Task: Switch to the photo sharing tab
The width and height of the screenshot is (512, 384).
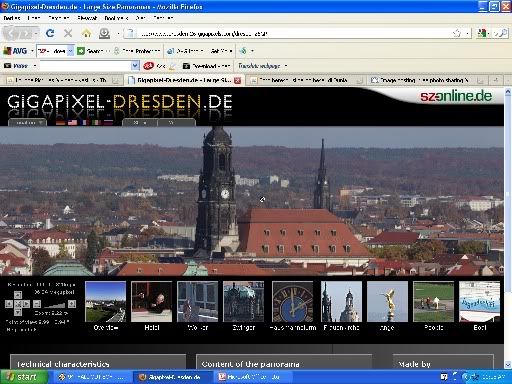Action: tap(428, 80)
